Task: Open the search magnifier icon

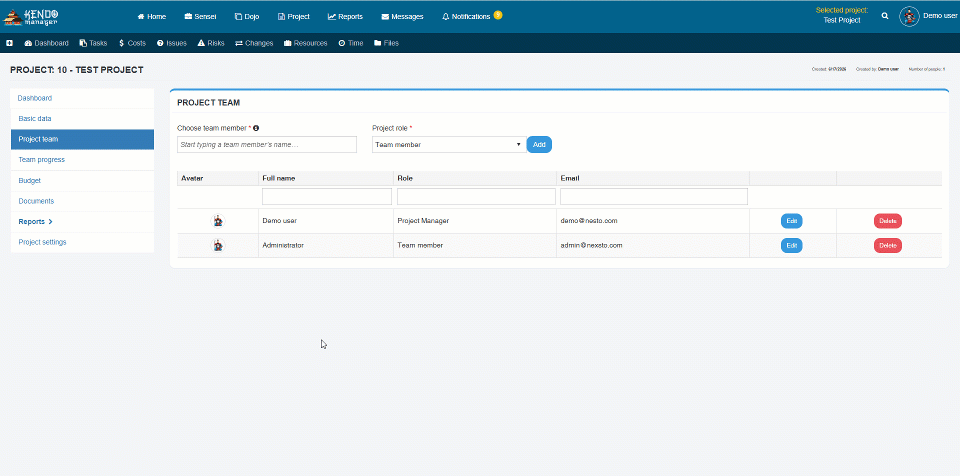Action: point(885,16)
